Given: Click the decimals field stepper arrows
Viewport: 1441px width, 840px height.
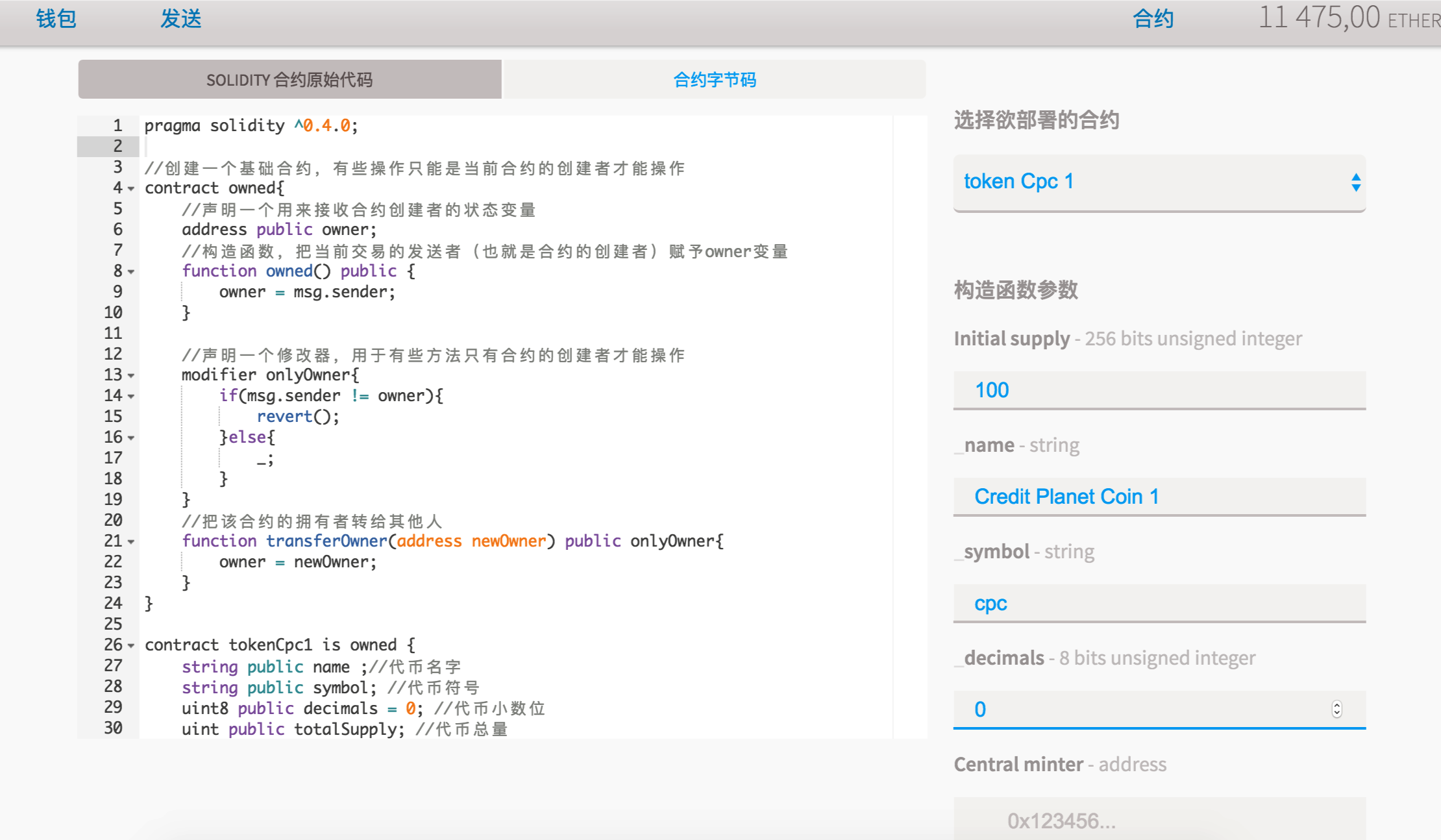Looking at the screenshot, I should point(1336,709).
